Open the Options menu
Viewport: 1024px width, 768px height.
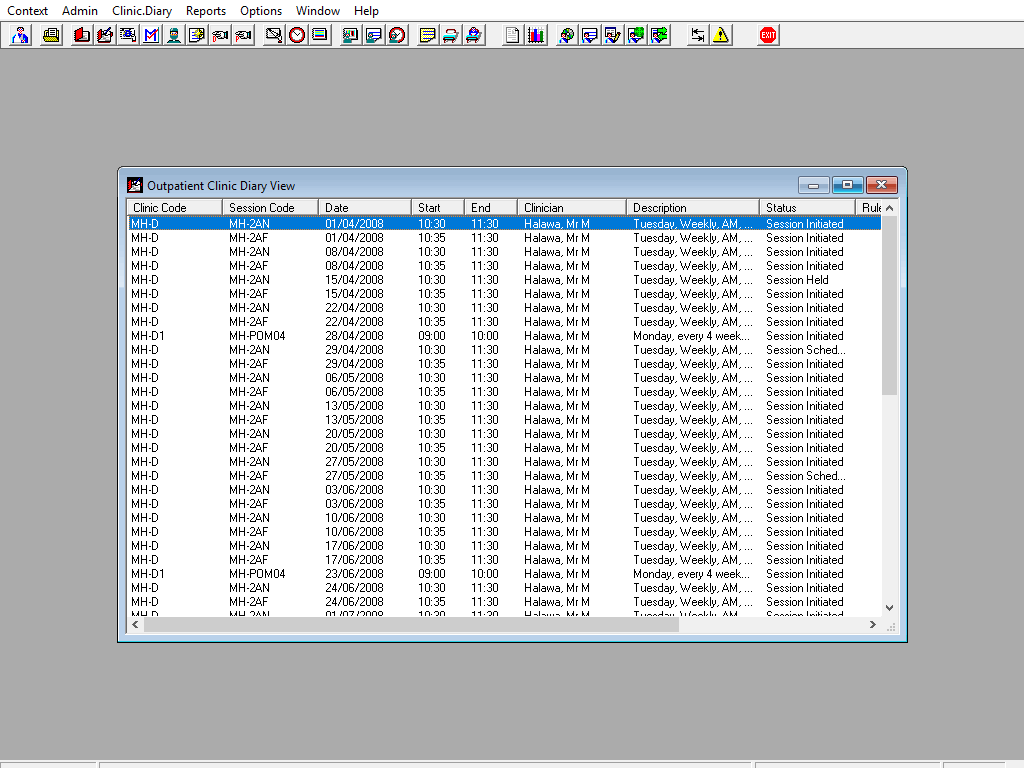(261, 10)
